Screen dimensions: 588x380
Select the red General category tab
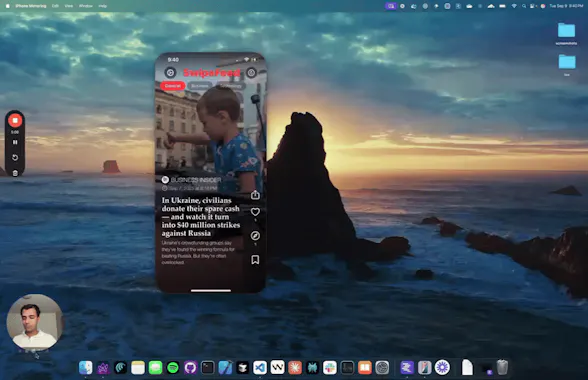coord(173,86)
